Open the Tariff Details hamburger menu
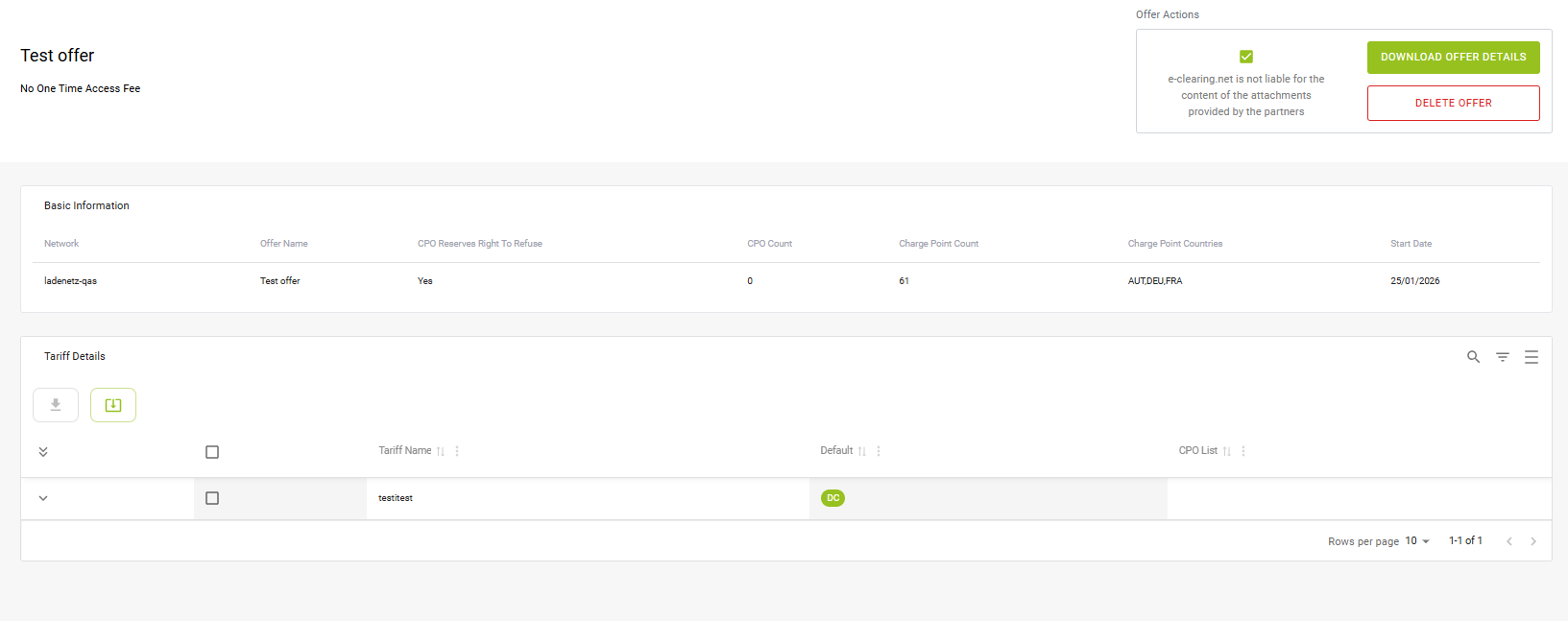Image resolution: width=1568 pixels, height=621 pixels. 1532,357
